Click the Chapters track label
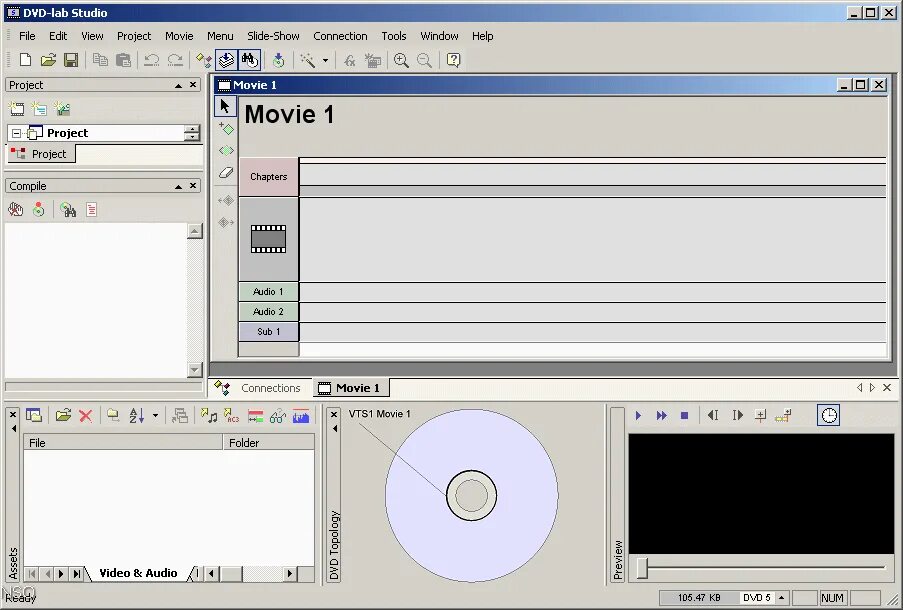Image resolution: width=903 pixels, height=610 pixels. pyautogui.click(x=268, y=177)
